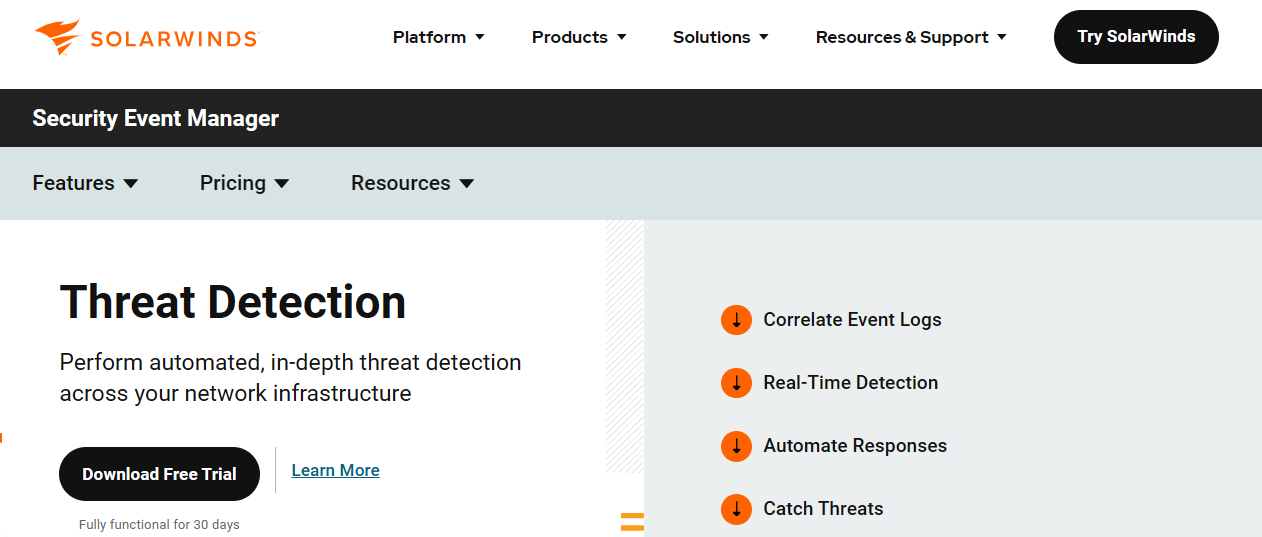Expand the Solutions dropdown arrow
Screen dimensions: 1262x537
coord(763,37)
